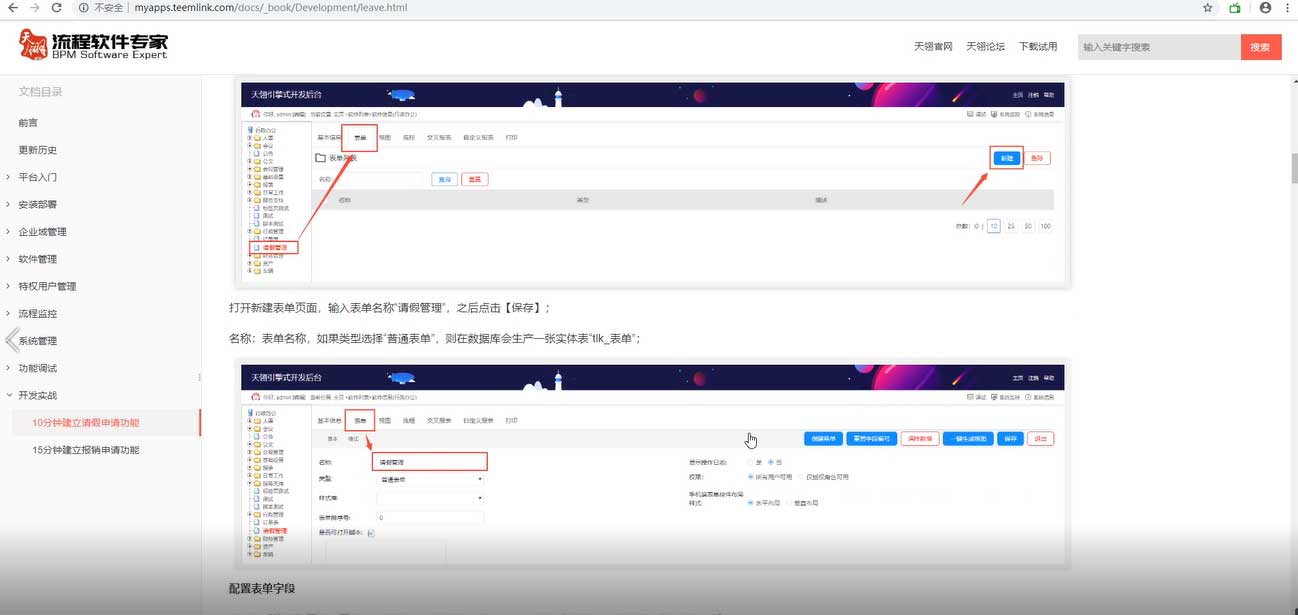Check the 是否可打开脚本 checkbox

(369, 532)
